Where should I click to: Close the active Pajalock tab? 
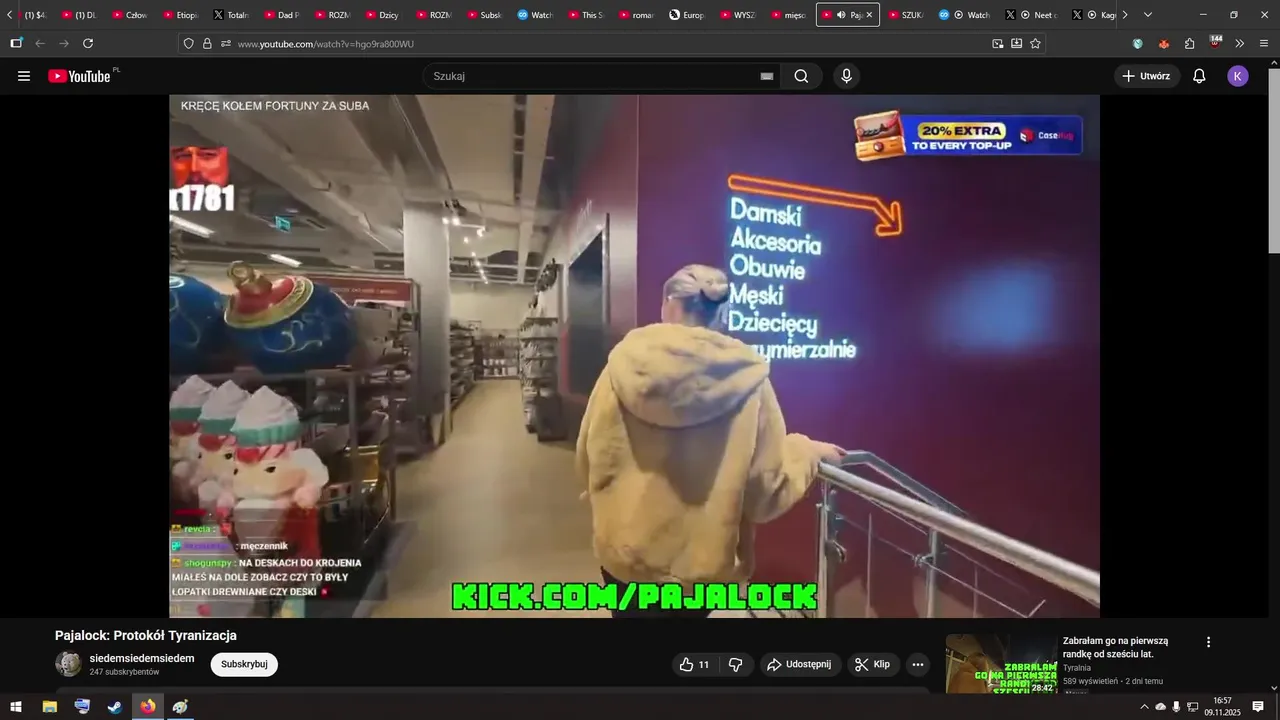869,15
